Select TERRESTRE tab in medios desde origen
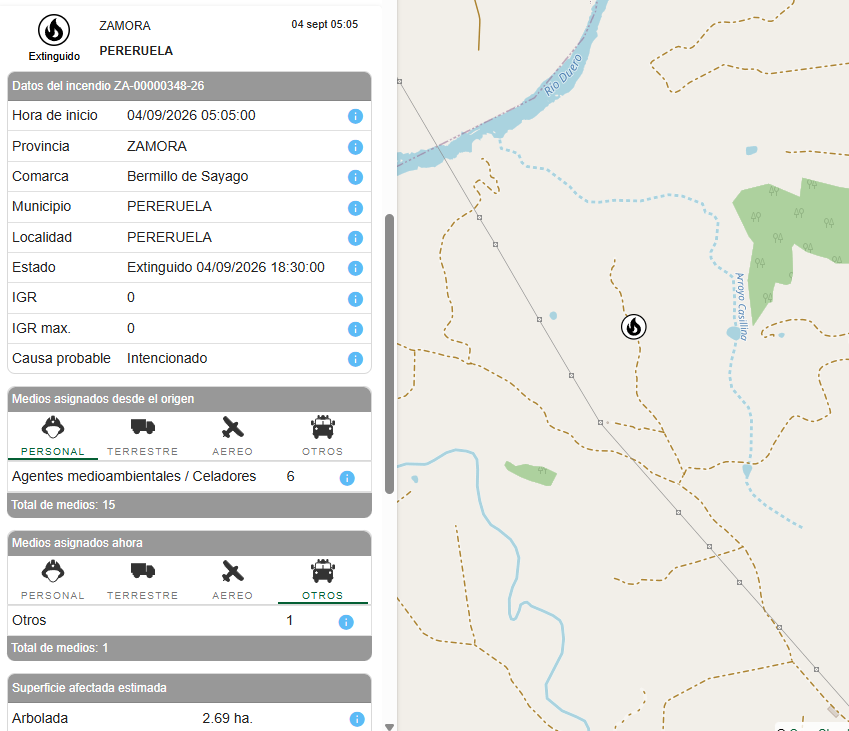The width and height of the screenshot is (849, 731). [142, 436]
